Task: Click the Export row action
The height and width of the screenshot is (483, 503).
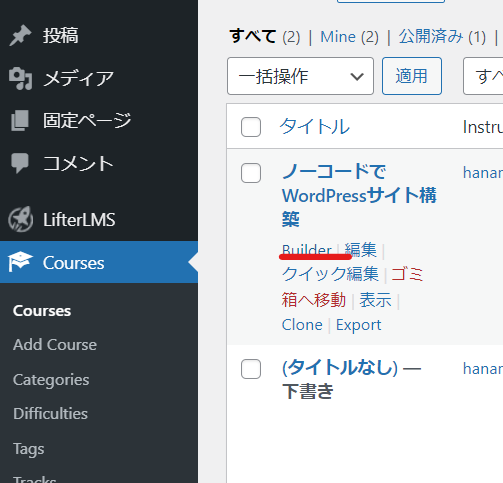Action: click(x=358, y=325)
